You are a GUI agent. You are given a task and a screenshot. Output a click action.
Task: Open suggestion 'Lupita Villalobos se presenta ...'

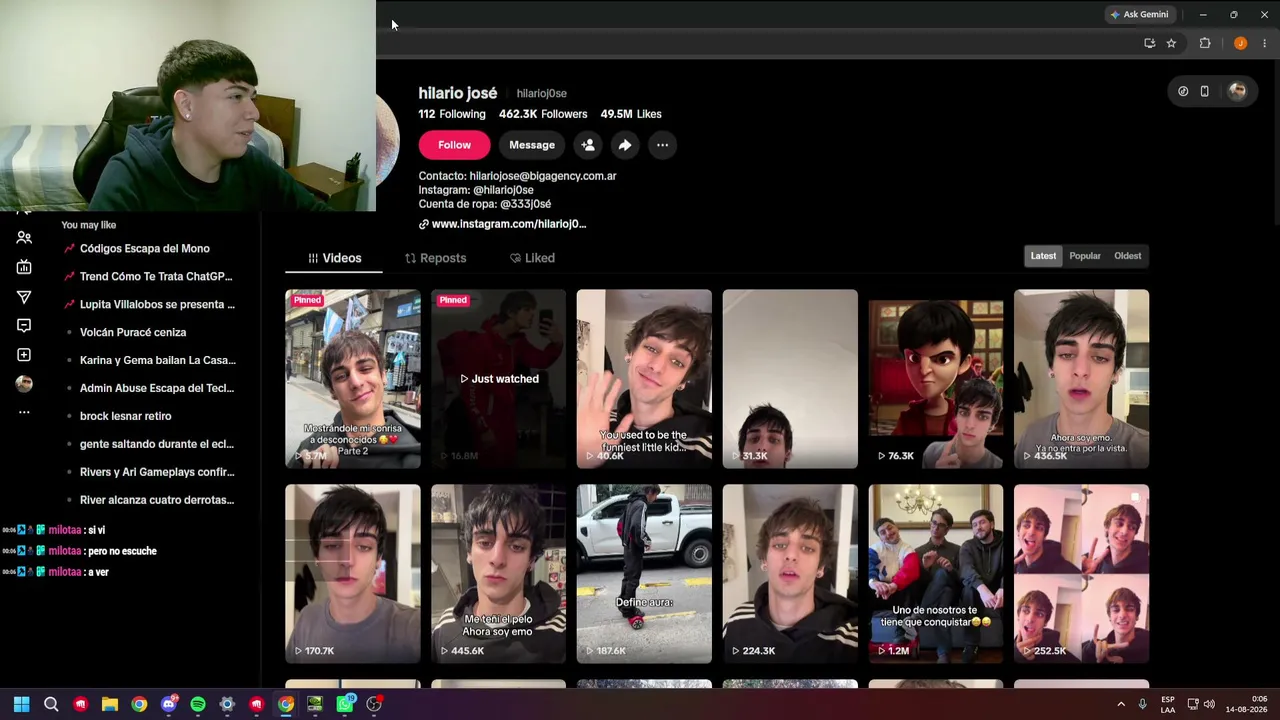157,305
